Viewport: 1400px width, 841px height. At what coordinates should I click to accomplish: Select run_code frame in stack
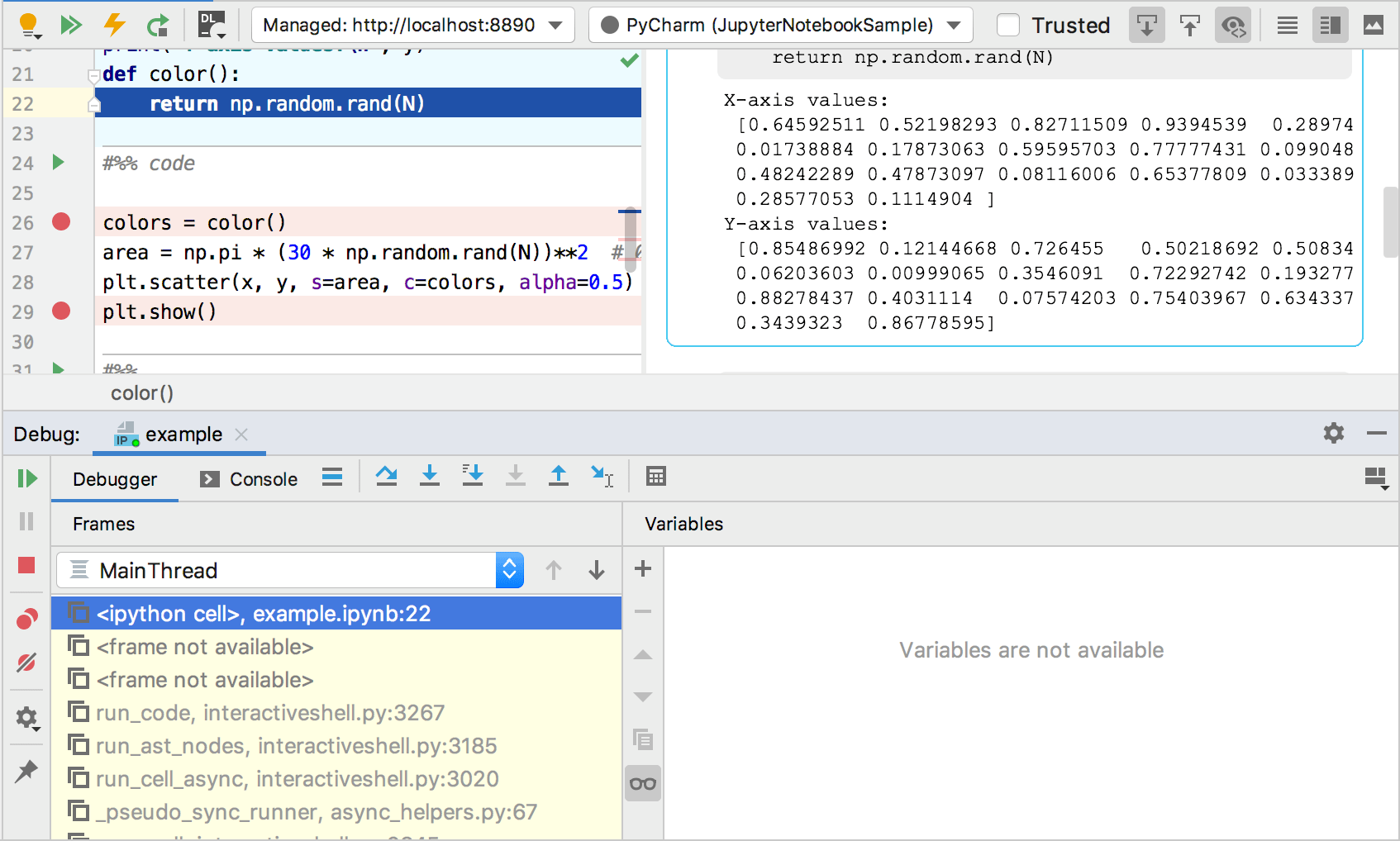coord(270,713)
